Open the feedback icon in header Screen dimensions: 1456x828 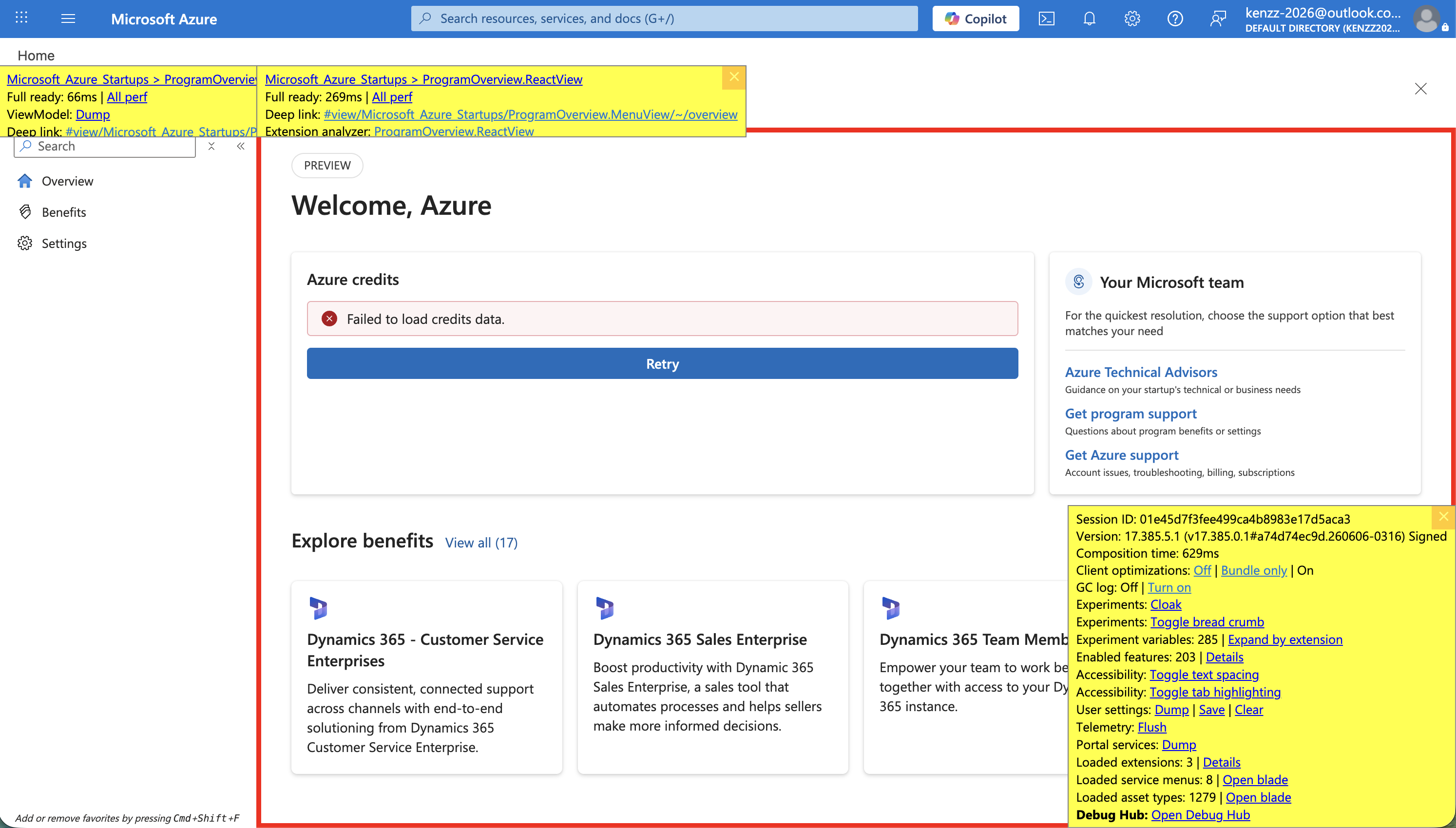pyautogui.click(x=1218, y=19)
